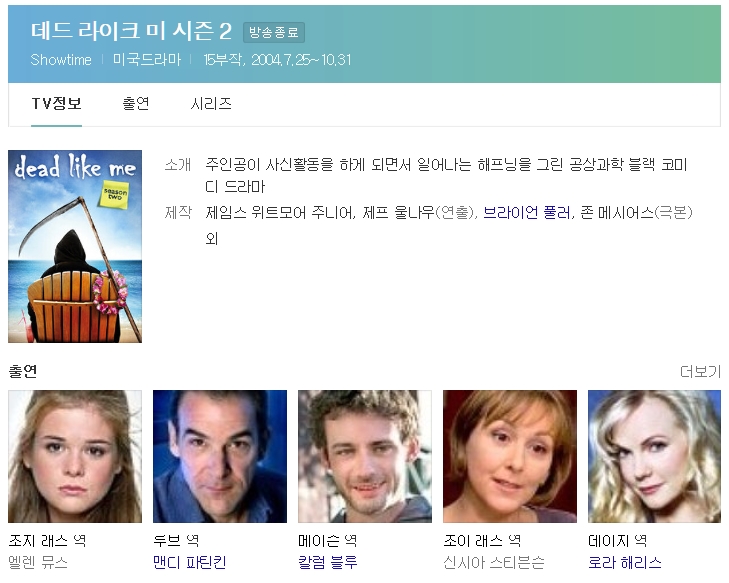729x583 pixels.
Task: Click 더보기 to see more cast
Action: [x=700, y=371]
